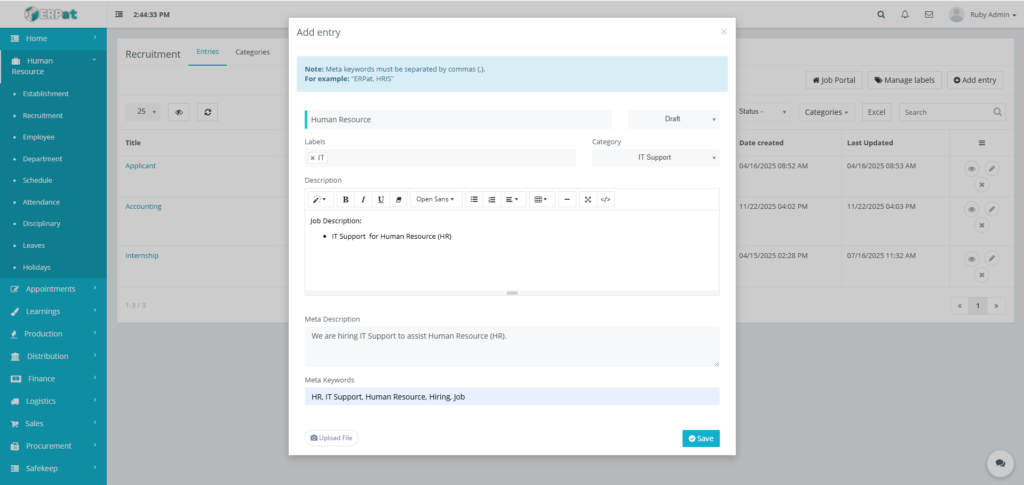Click the underline formatting icon
The image size is (1024, 485).
point(380,199)
